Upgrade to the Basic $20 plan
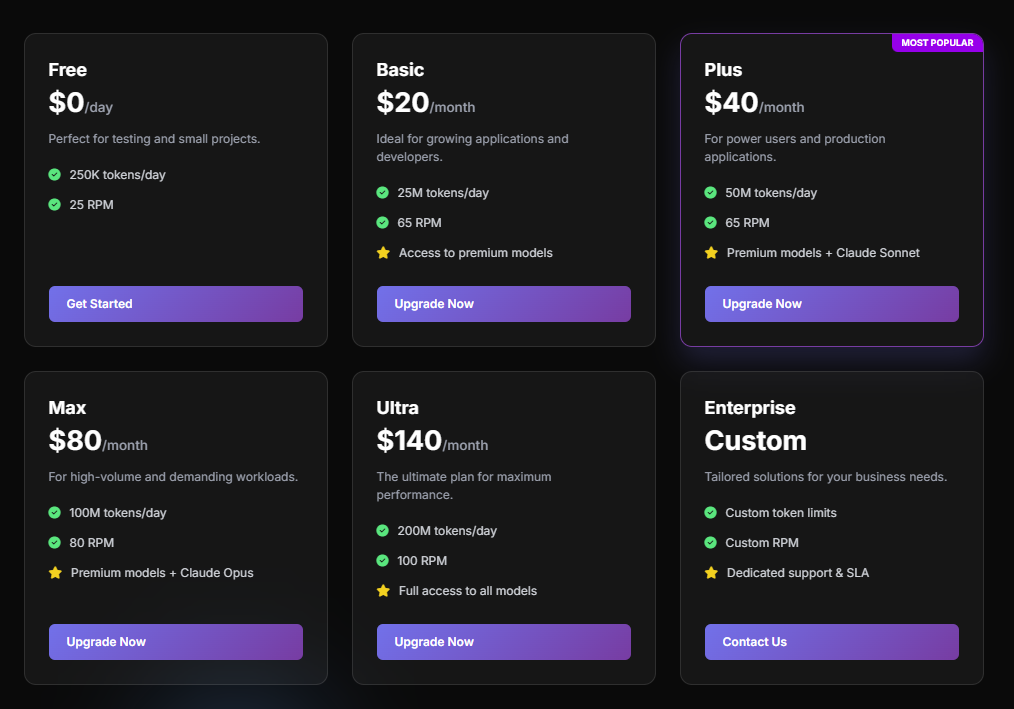This screenshot has height=709, width=1014. [x=503, y=304]
